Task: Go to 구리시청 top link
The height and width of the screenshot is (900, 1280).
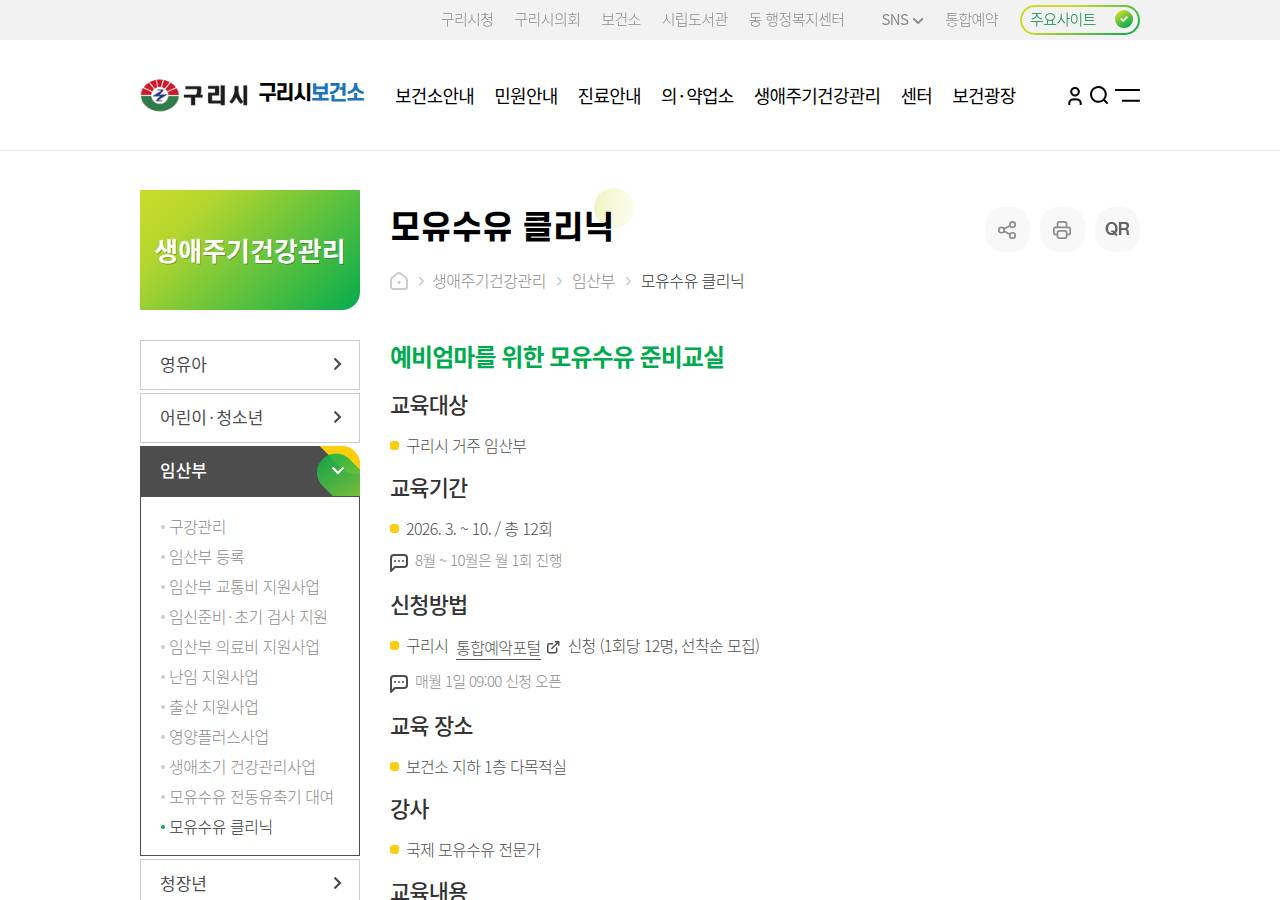Action: coord(467,19)
